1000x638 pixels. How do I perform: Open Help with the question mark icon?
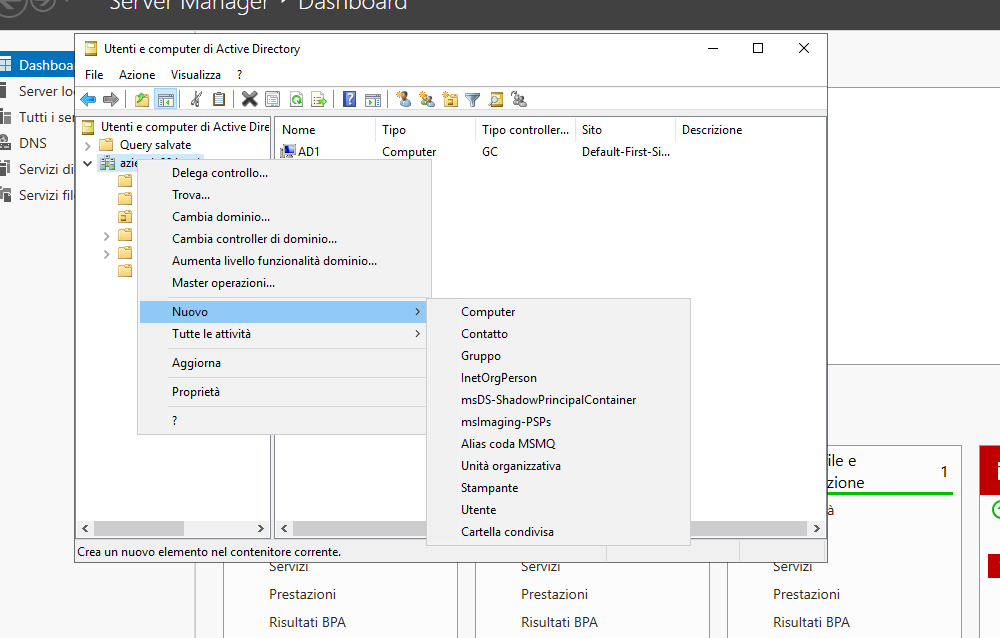pyautogui.click(x=349, y=99)
